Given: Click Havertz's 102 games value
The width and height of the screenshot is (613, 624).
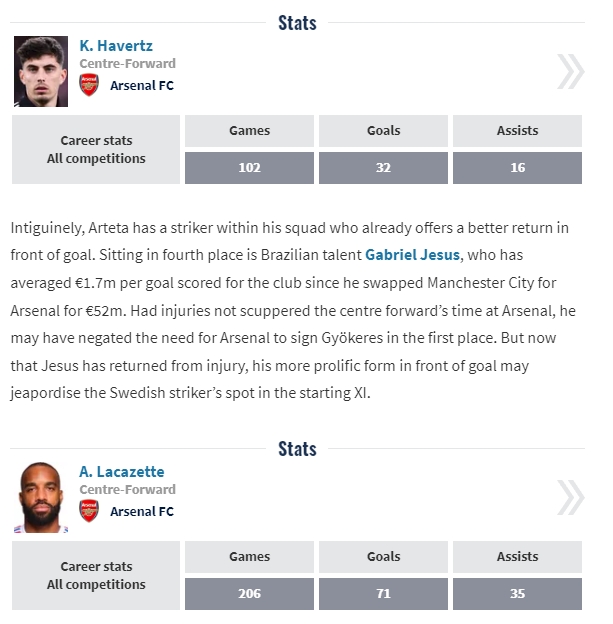Looking at the screenshot, I should pos(249,168).
